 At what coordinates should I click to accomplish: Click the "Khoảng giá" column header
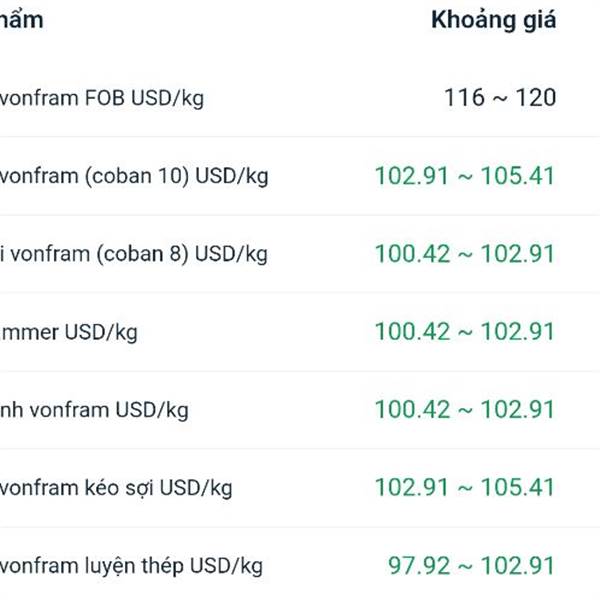coord(493,19)
